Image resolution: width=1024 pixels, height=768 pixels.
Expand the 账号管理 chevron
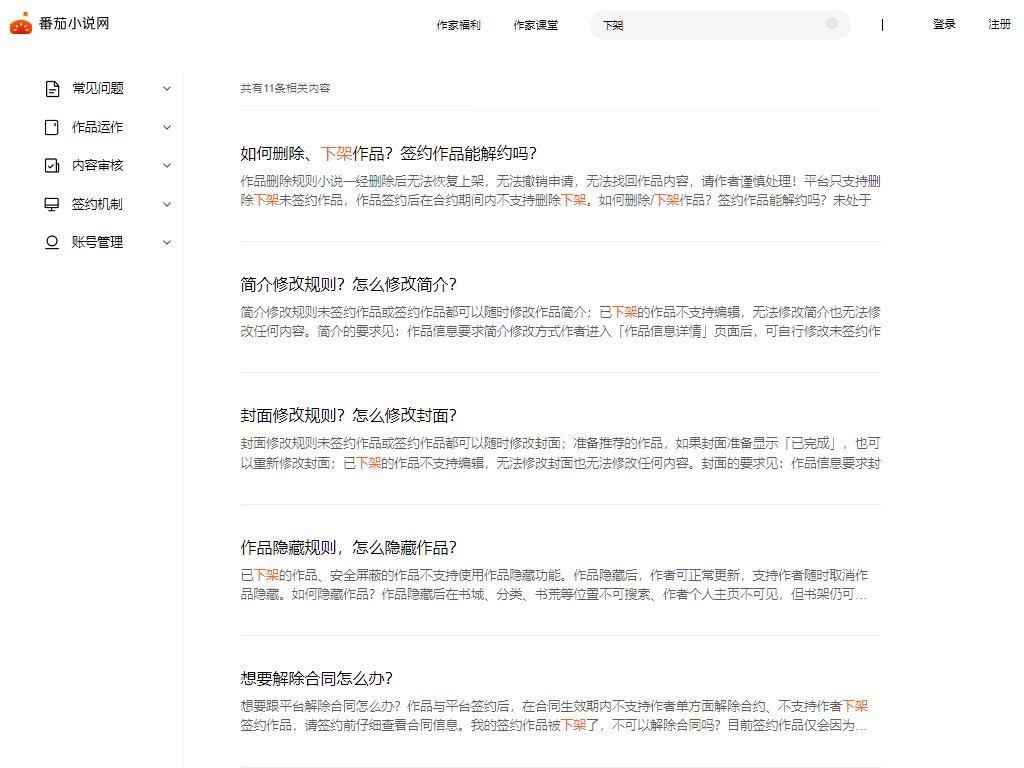click(167, 242)
